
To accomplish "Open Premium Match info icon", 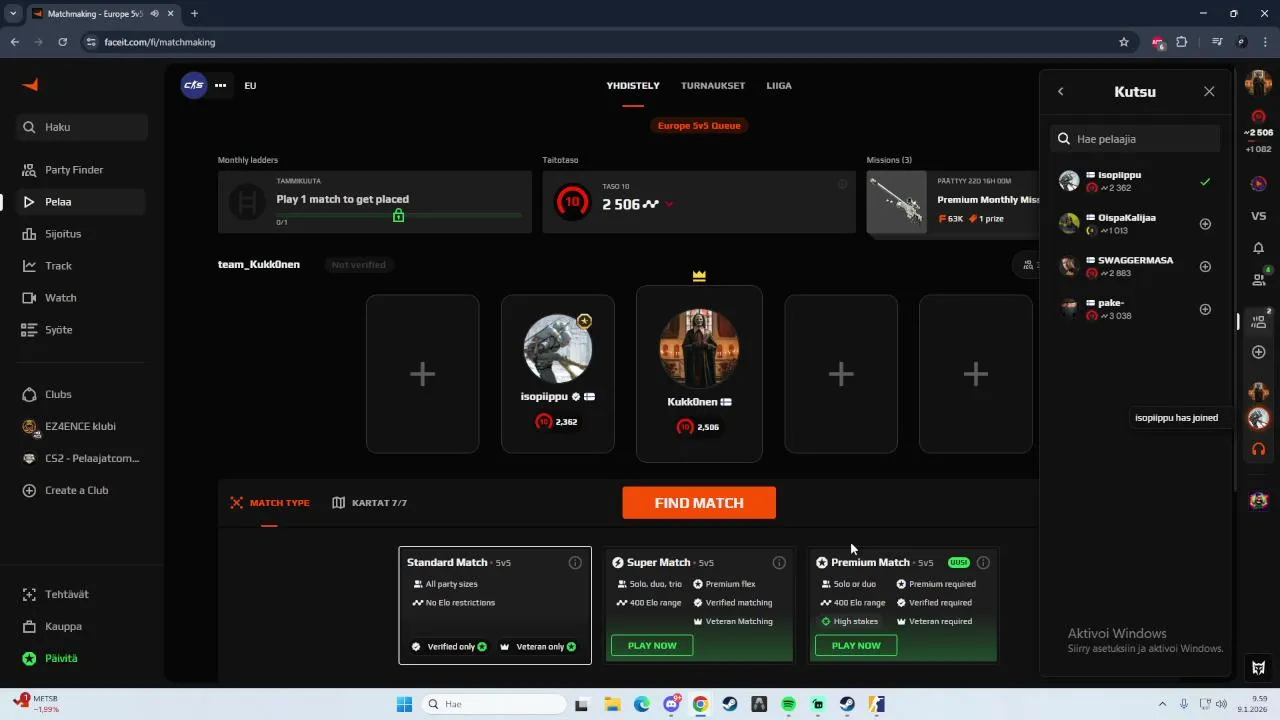I will pyautogui.click(x=983, y=563).
